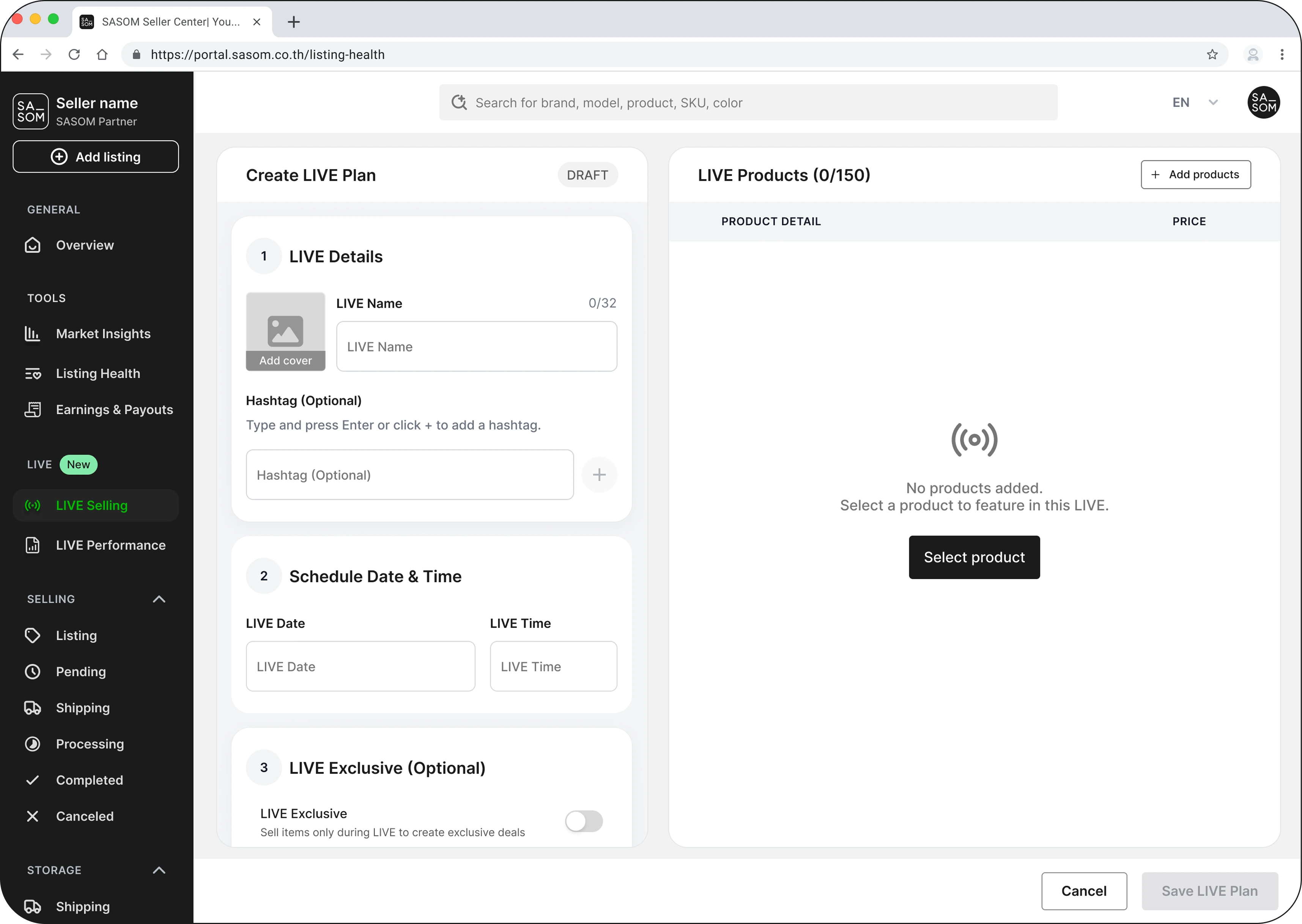Toggle the LIVE Exclusive switch
The height and width of the screenshot is (924, 1302).
pyautogui.click(x=584, y=821)
